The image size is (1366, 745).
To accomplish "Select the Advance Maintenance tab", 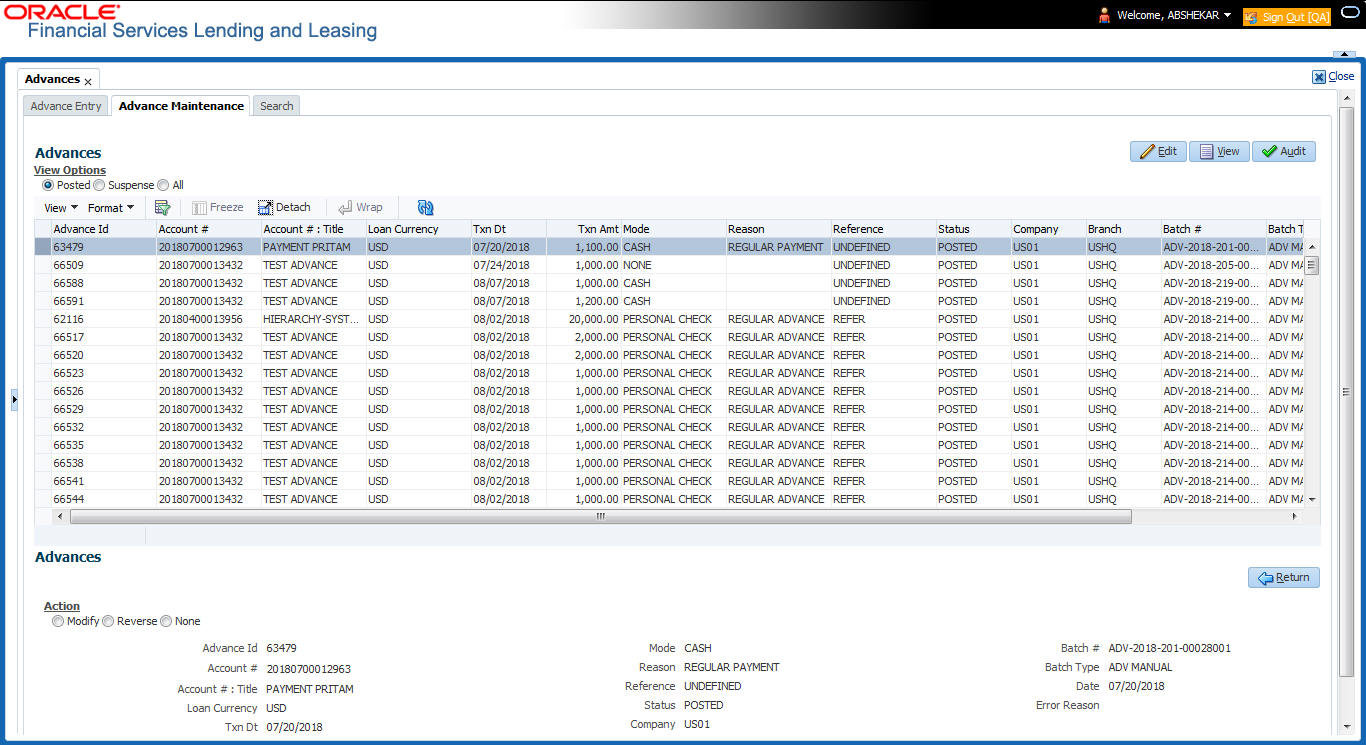I will point(181,106).
